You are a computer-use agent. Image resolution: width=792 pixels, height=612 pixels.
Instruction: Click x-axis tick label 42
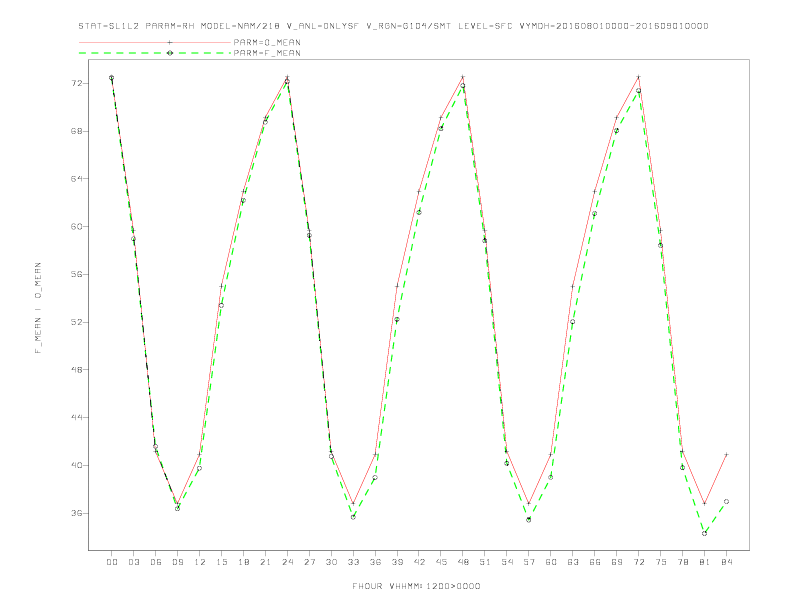(x=419, y=562)
